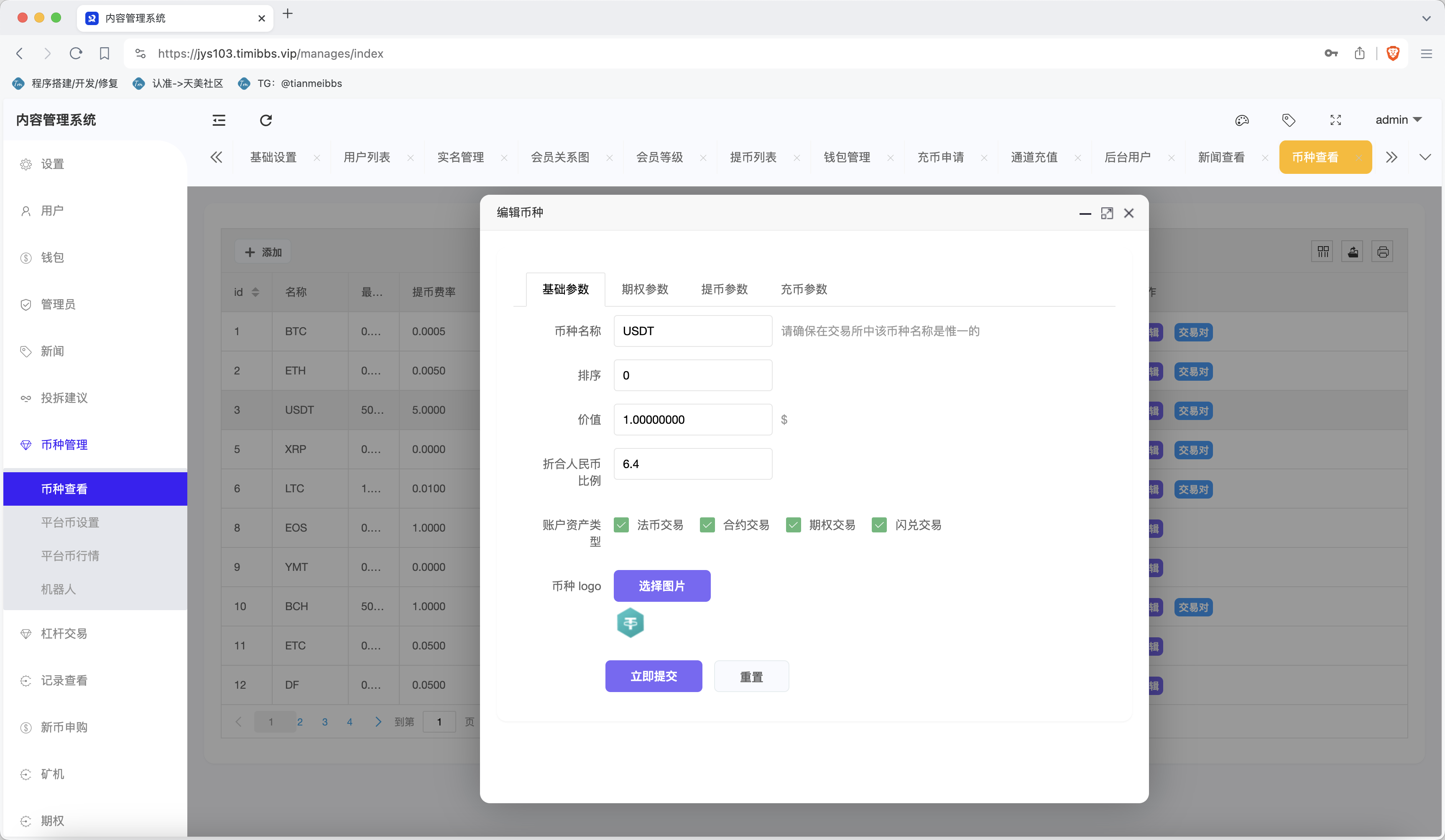
Task: Open new browser tab with plus icon
Action: point(288,14)
